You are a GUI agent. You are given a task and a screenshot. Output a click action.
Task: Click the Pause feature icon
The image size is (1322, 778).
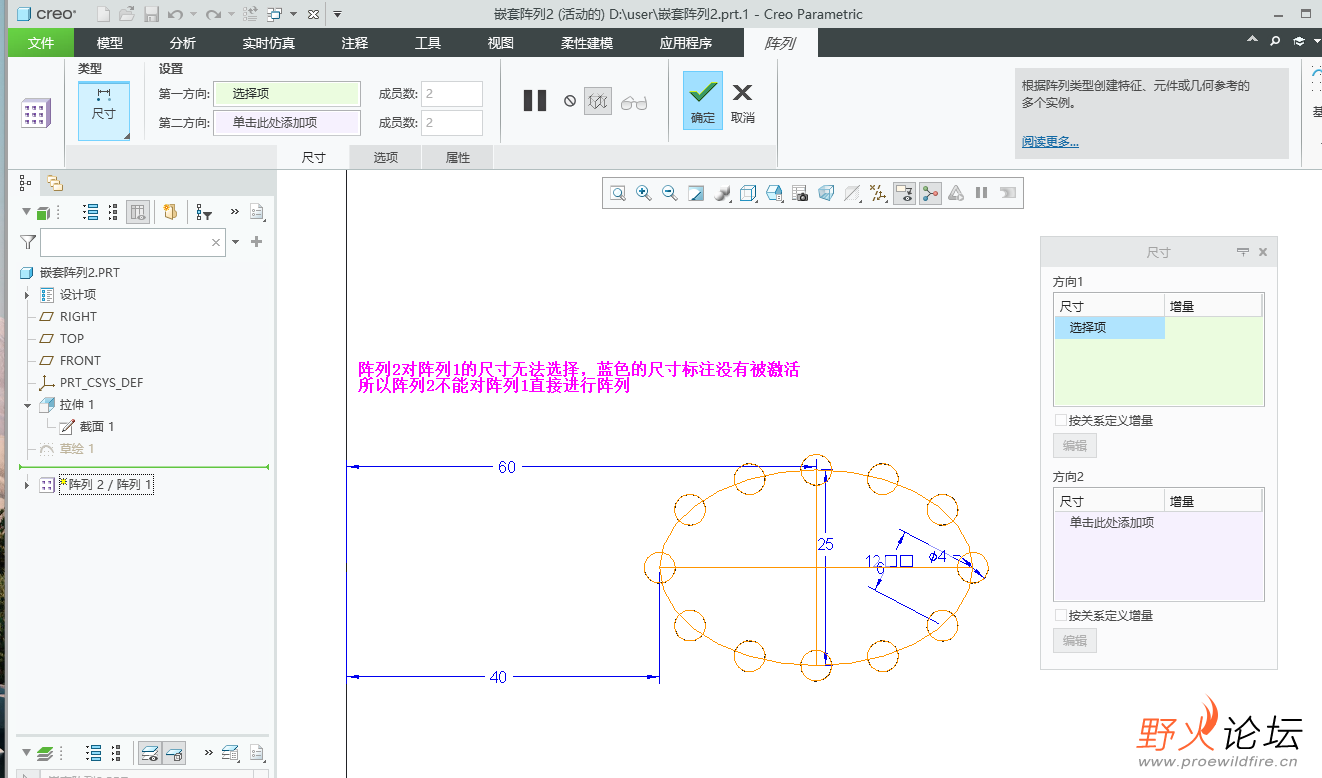[535, 100]
